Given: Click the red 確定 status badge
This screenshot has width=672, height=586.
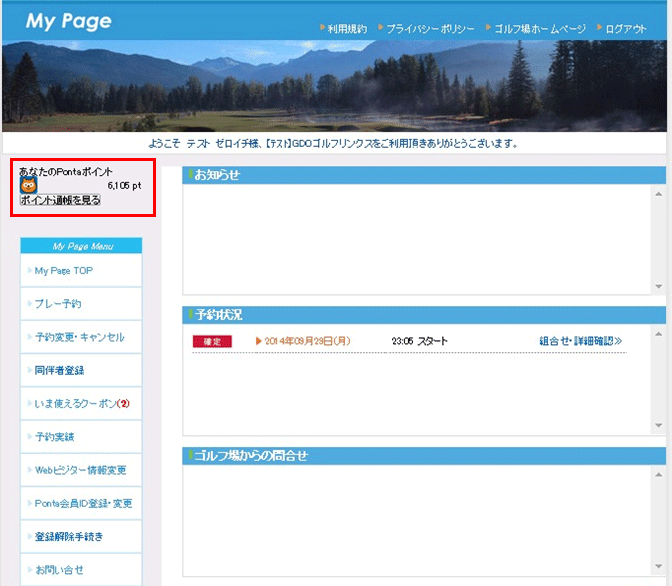Looking at the screenshot, I should (x=212, y=341).
